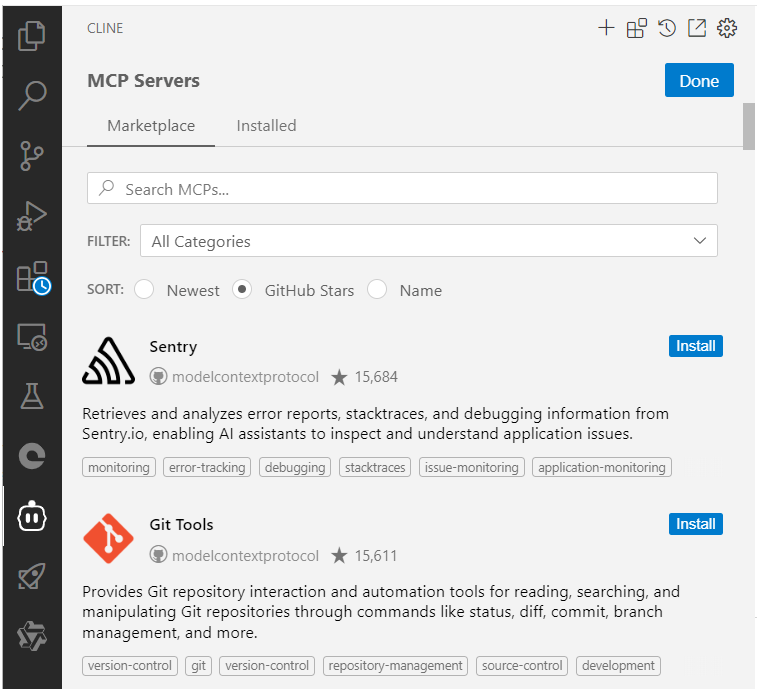Open the rocket icon view in sidebar
This screenshot has height=698, width=764.
point(32,576)
